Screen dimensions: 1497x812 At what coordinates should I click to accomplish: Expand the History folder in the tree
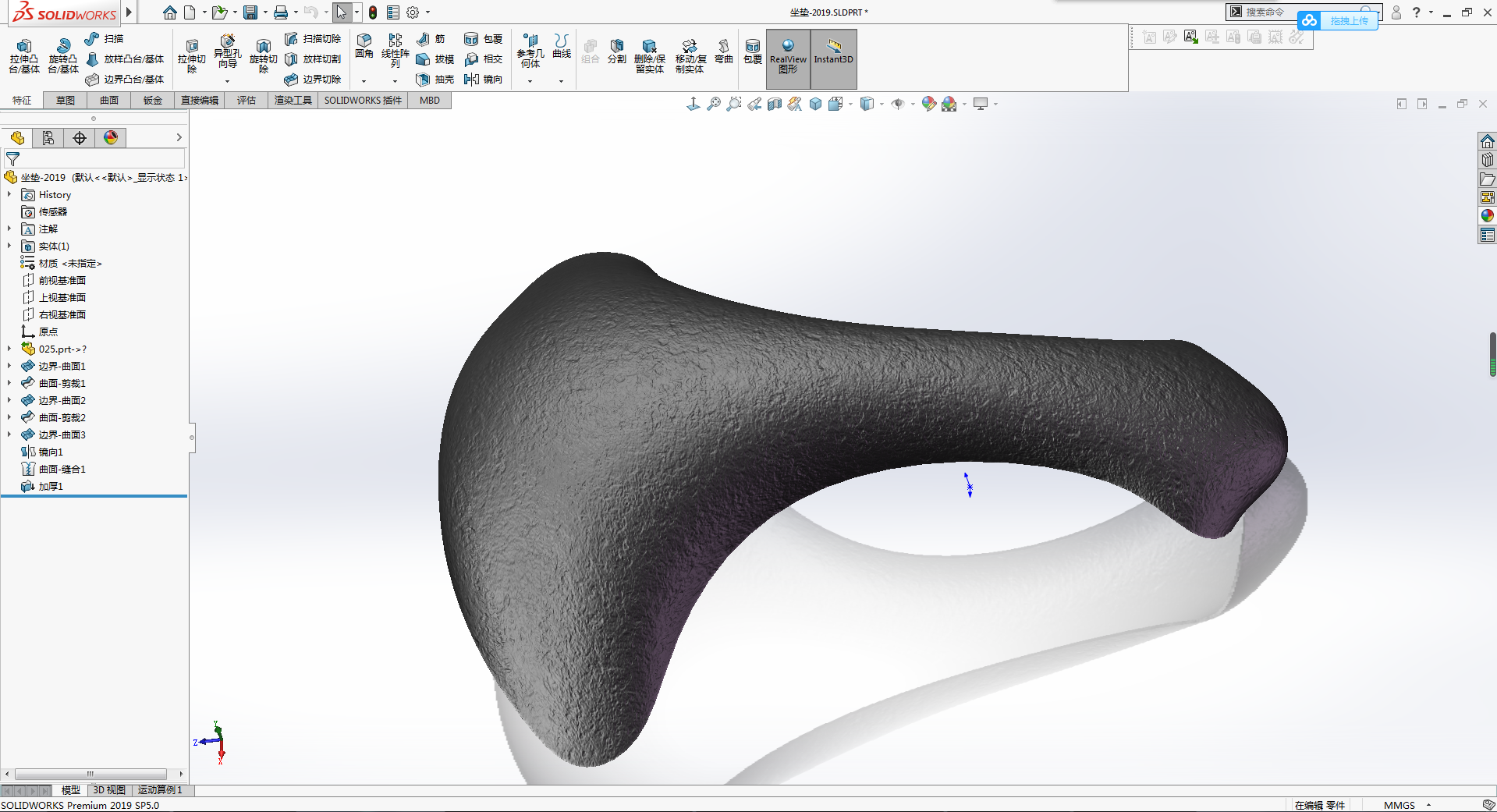click(9, 195)
